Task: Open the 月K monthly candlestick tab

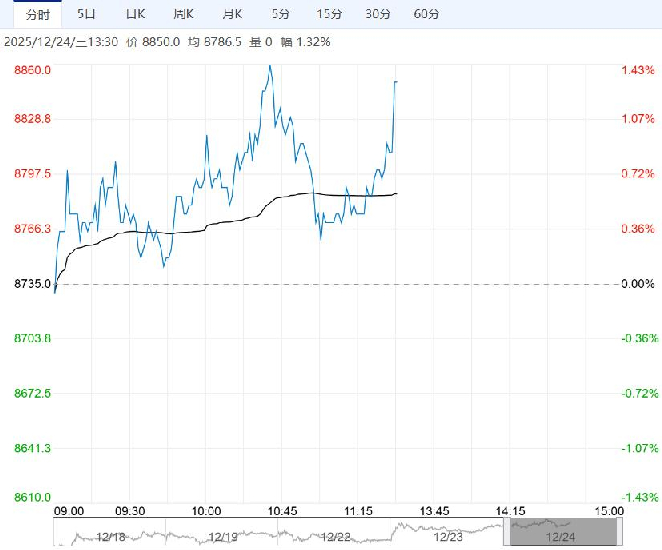Action: click(x=232, y=14)
